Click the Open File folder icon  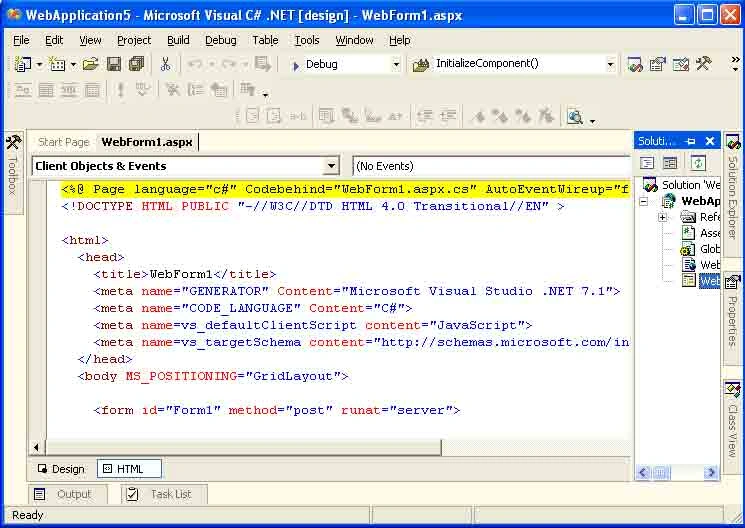(x=90, y=64)
